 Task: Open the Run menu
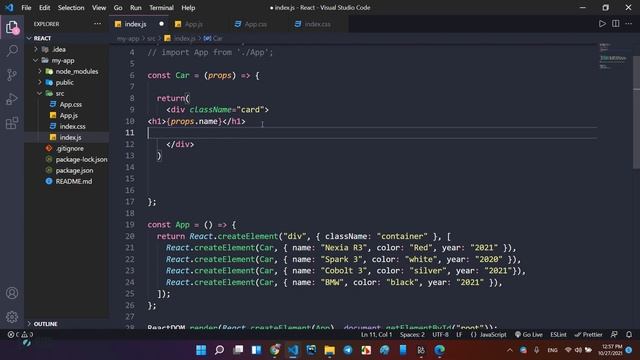point(136,8)
